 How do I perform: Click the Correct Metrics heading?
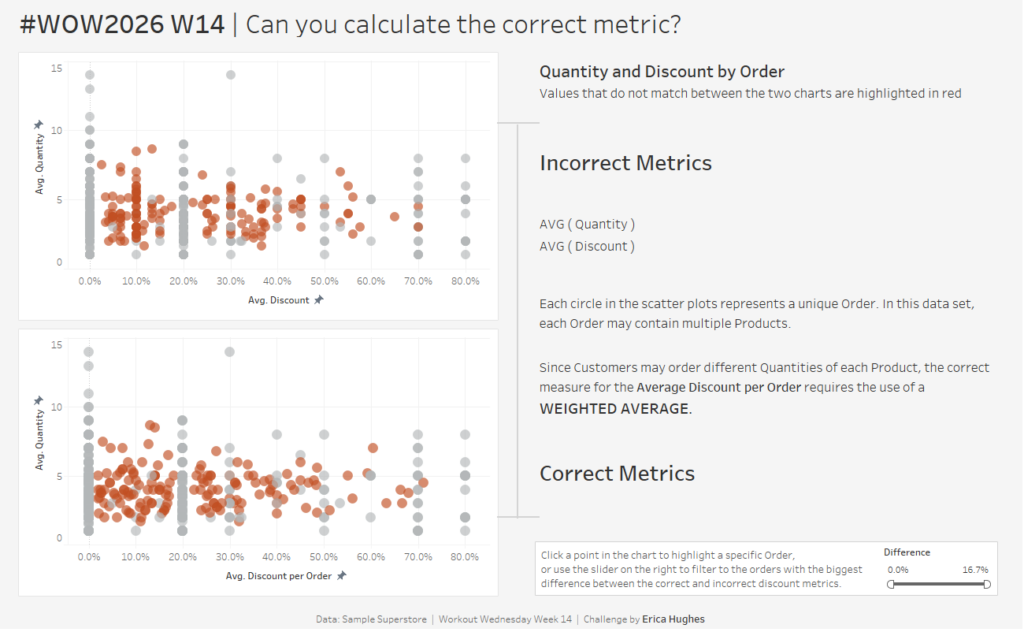pos(617,473)
